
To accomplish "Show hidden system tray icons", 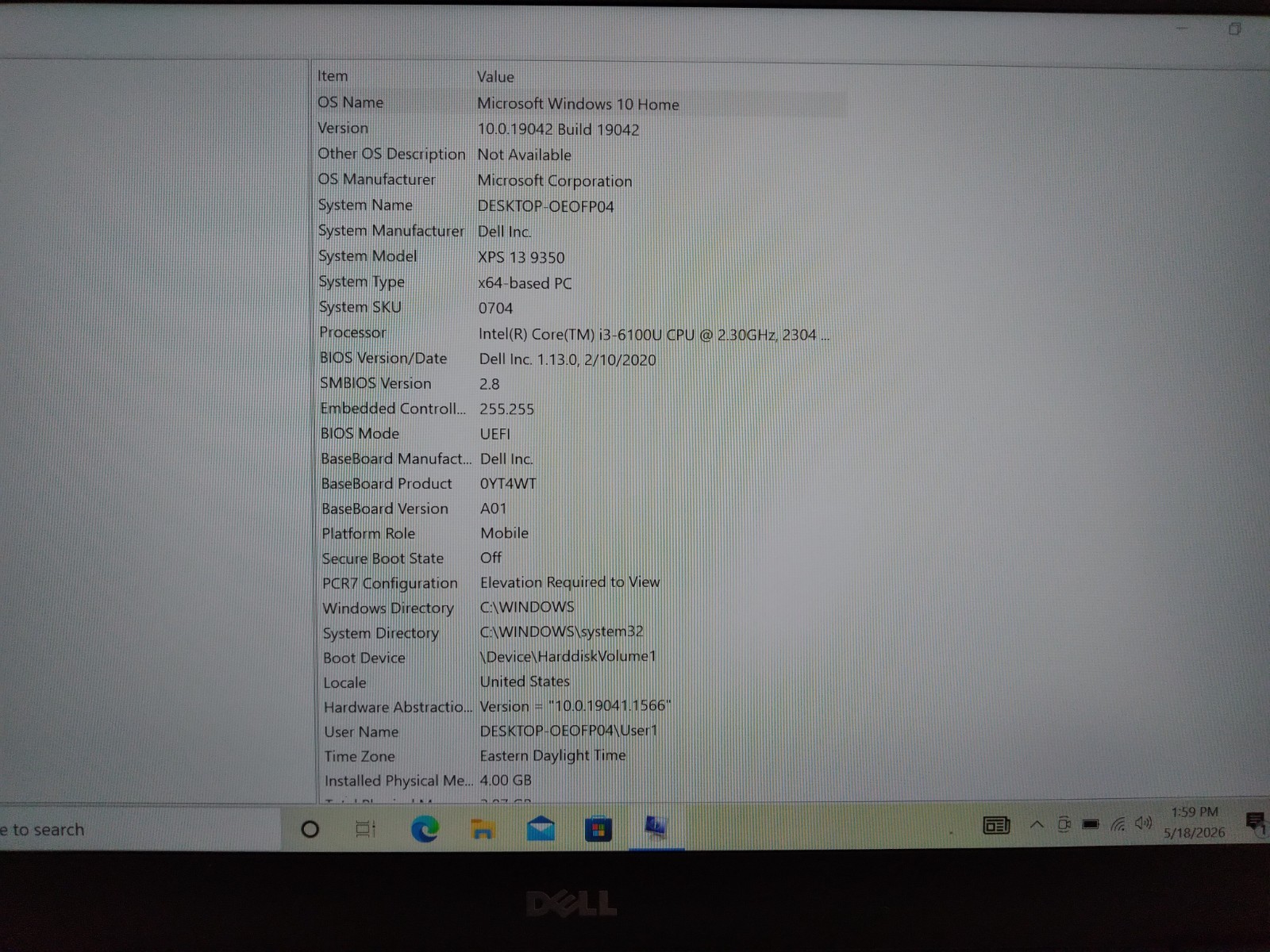I will (x=1037, y=825).
